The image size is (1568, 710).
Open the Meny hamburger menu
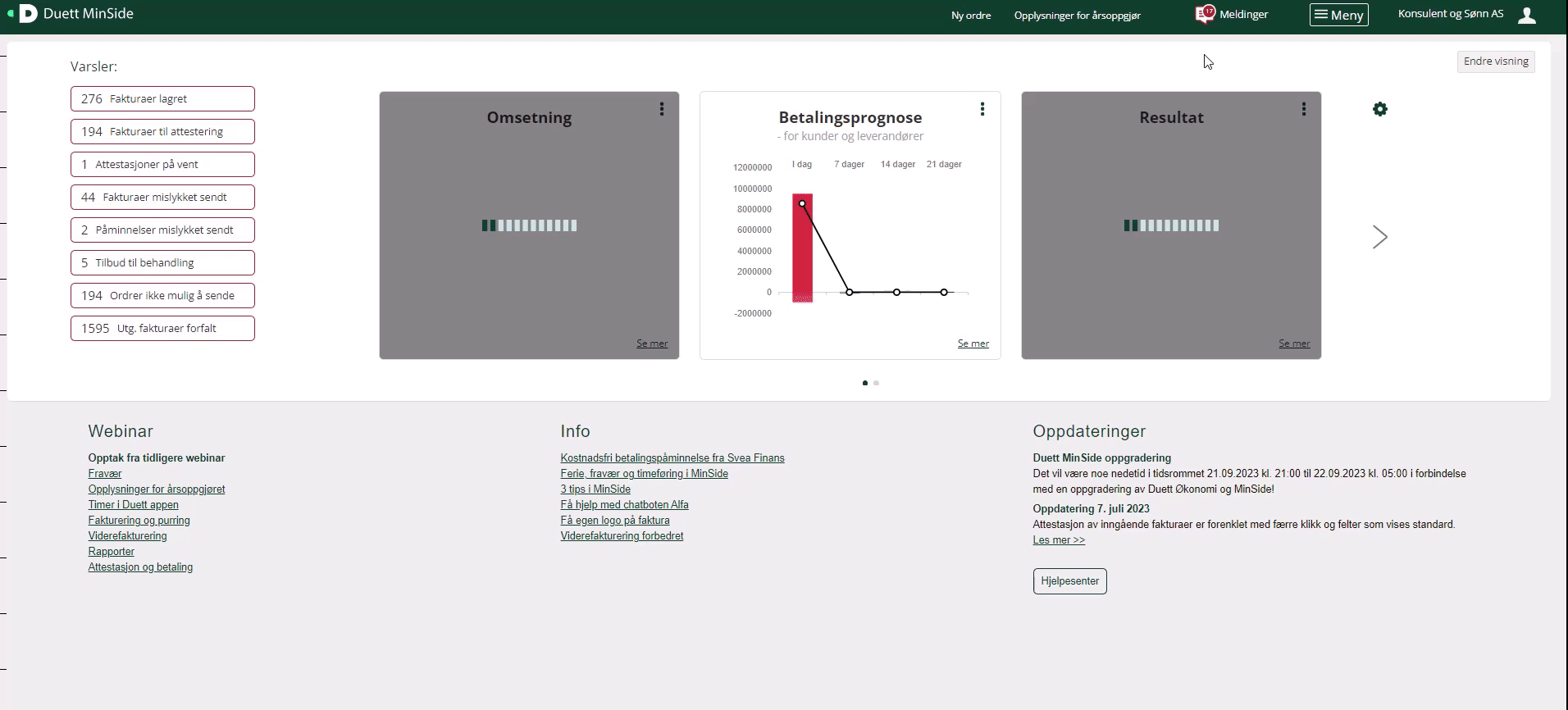tap(1338, 15)
